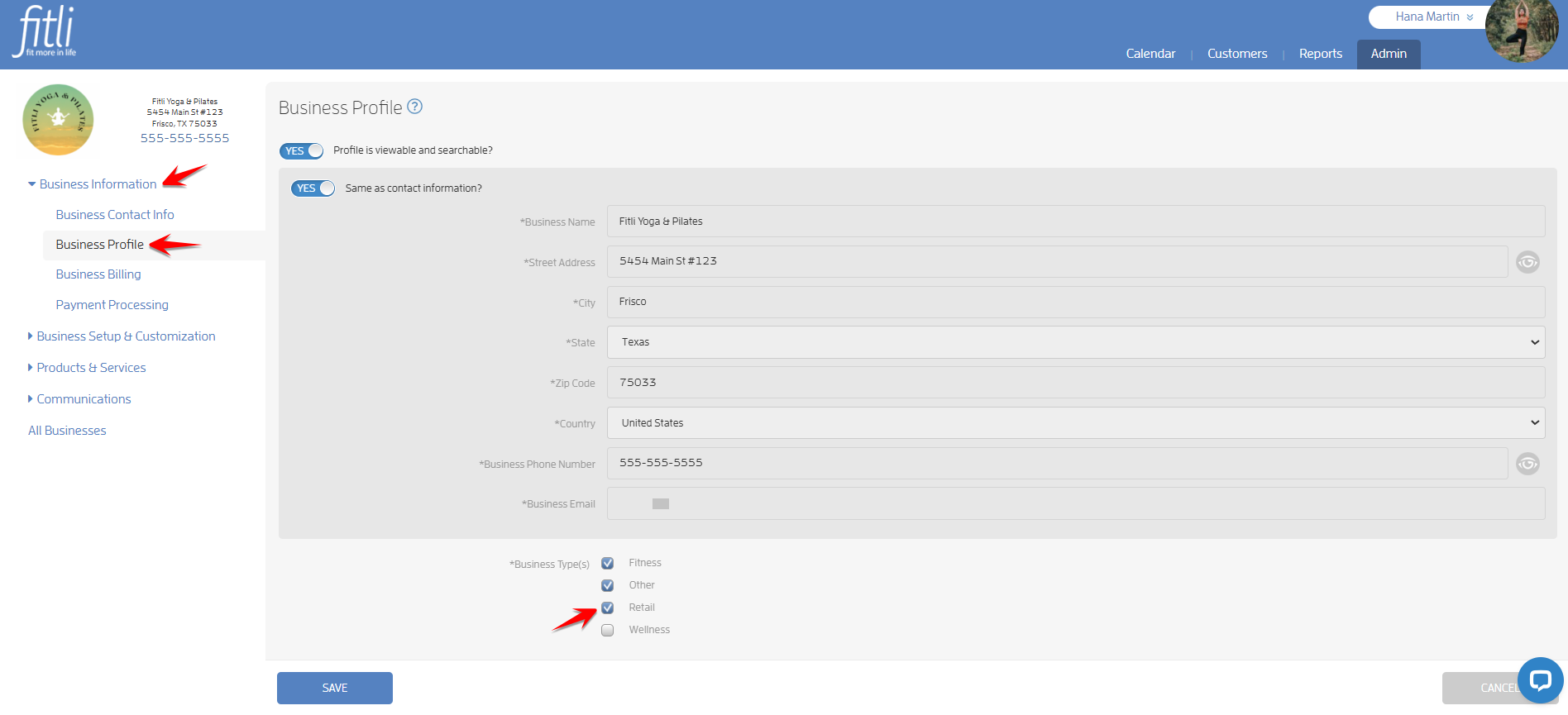The width and height of the screenshot is (1568, 715).
Task: Click the user profile photo in the header
Action: [1522, 31]
